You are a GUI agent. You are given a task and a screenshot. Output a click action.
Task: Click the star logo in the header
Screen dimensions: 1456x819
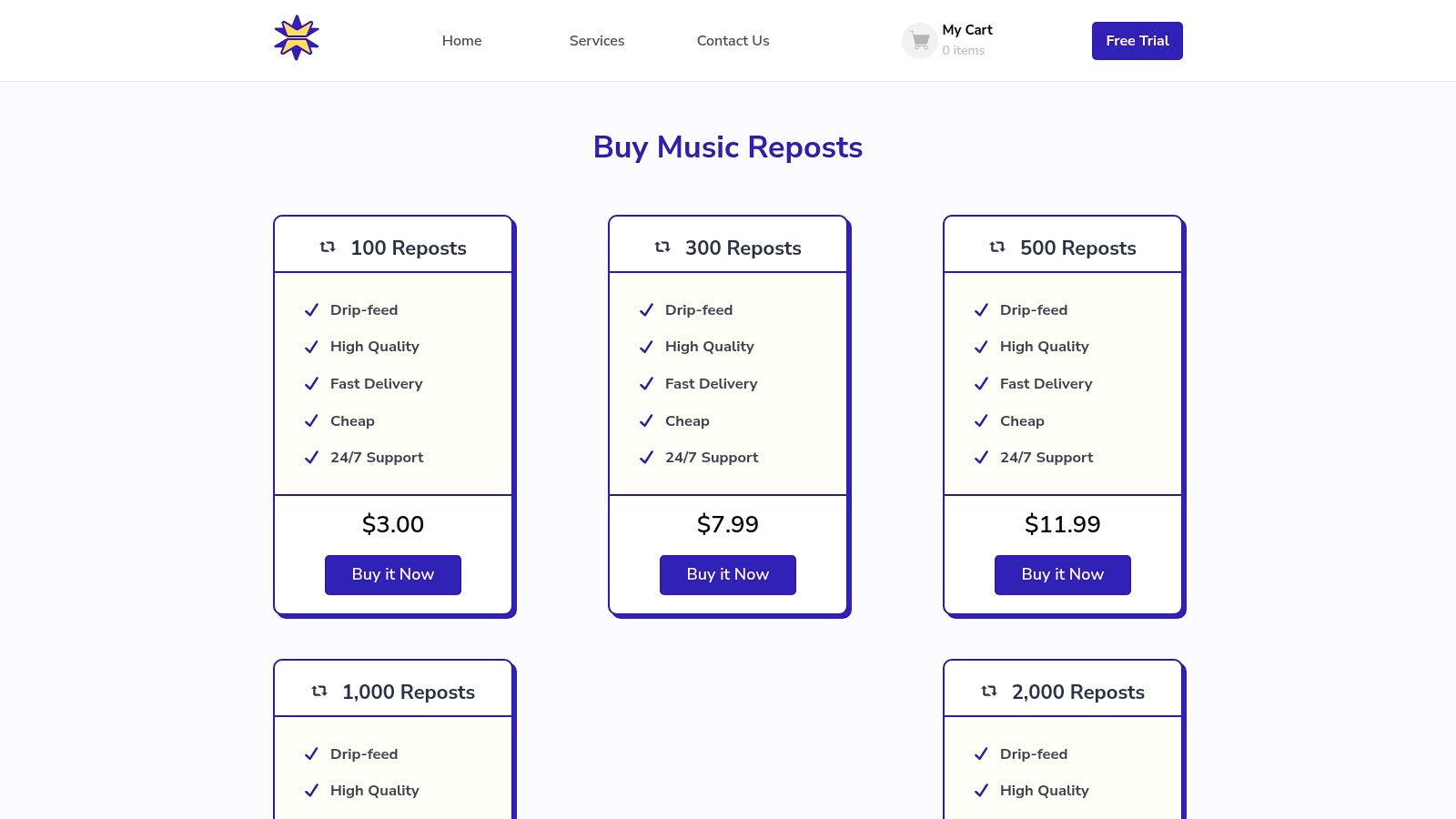297,39
